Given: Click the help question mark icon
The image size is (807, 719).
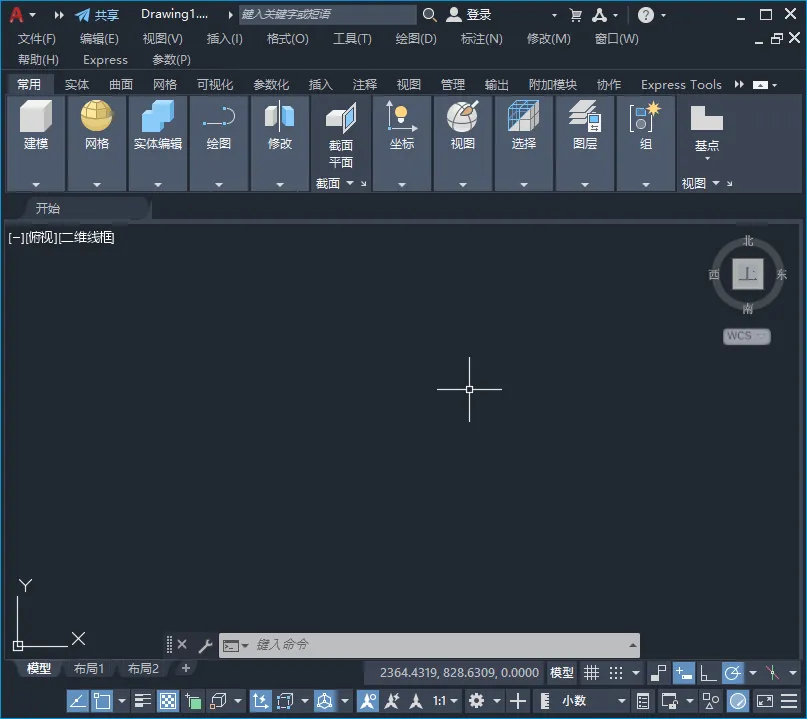Looking at the screenshot, I should pos(645,15).
